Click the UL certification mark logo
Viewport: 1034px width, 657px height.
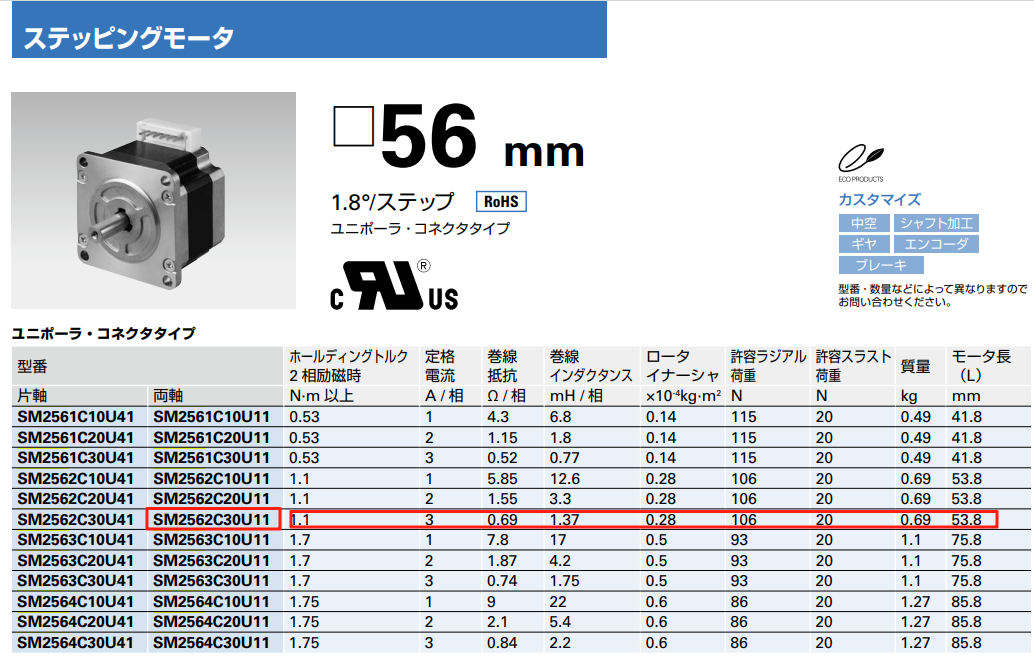tap(394, 287)
